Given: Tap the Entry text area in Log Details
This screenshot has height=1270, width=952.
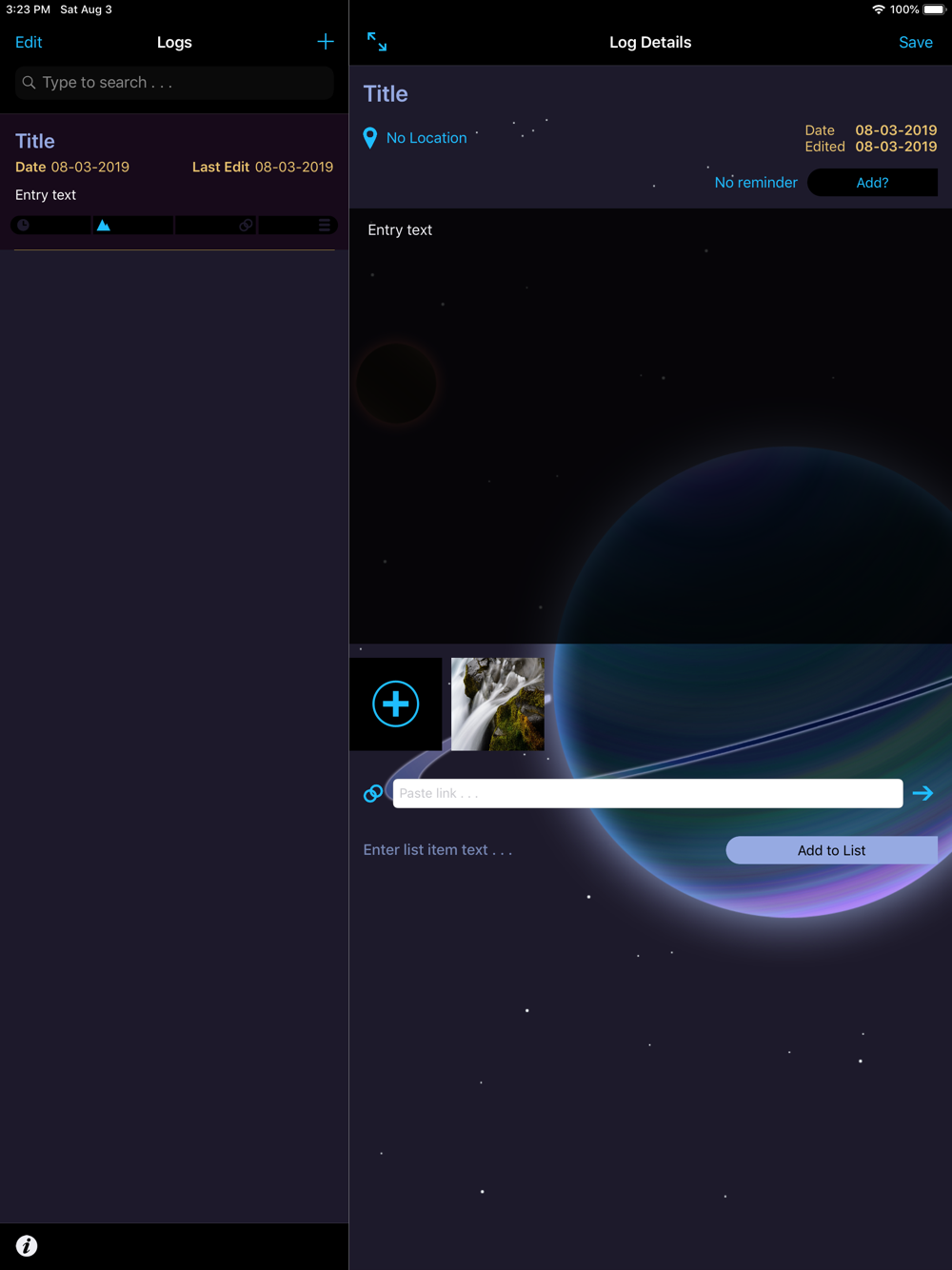Looking at the screenshot, I should pos(650,426).
